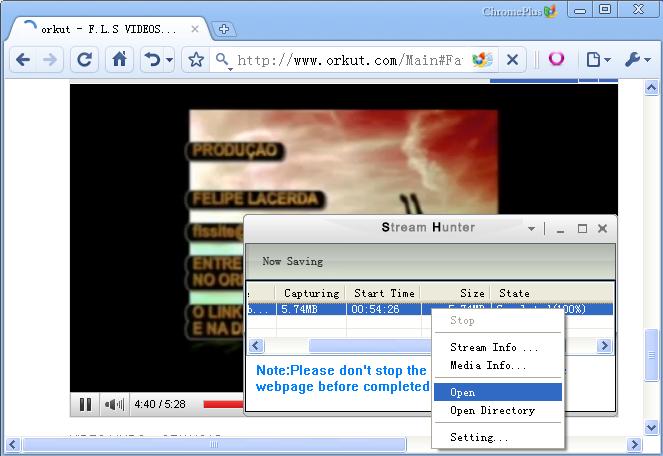Click the browser forward arrow

pyautogui.click(x=50, y=60)
